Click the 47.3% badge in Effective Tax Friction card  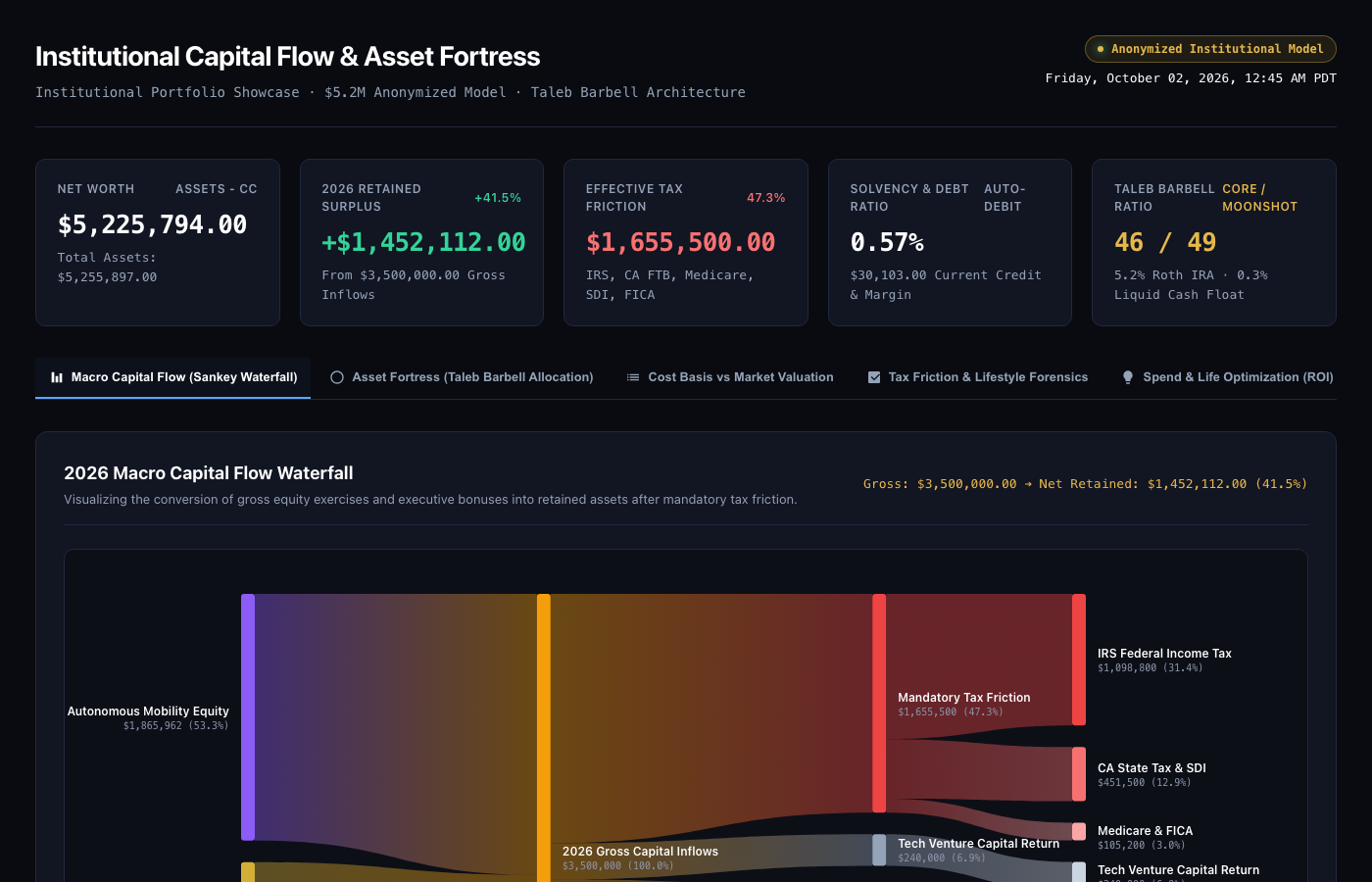pos(766,198)
